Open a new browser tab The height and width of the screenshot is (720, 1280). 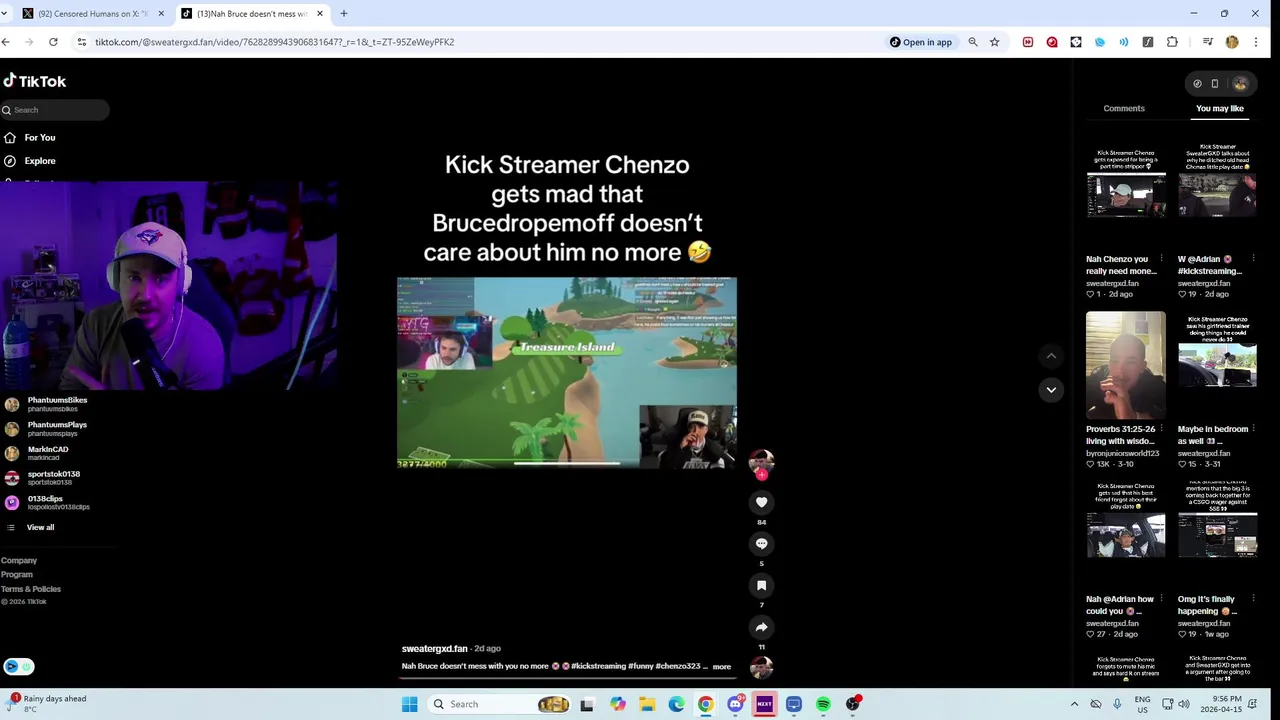(343, 14)
